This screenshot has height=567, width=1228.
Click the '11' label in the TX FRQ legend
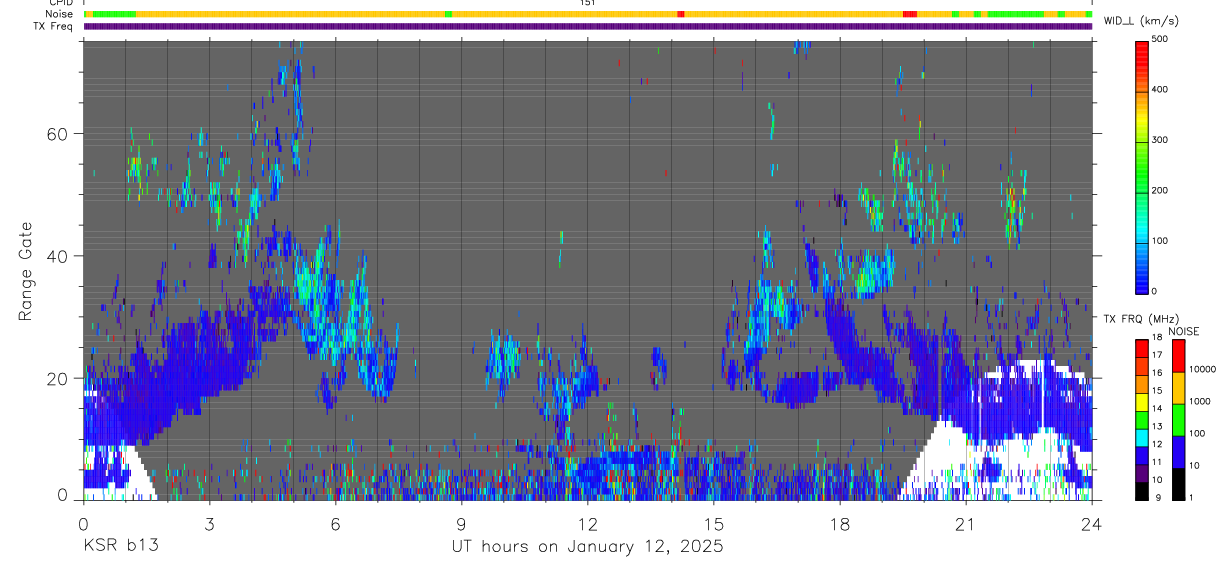tap(1157, 462)
